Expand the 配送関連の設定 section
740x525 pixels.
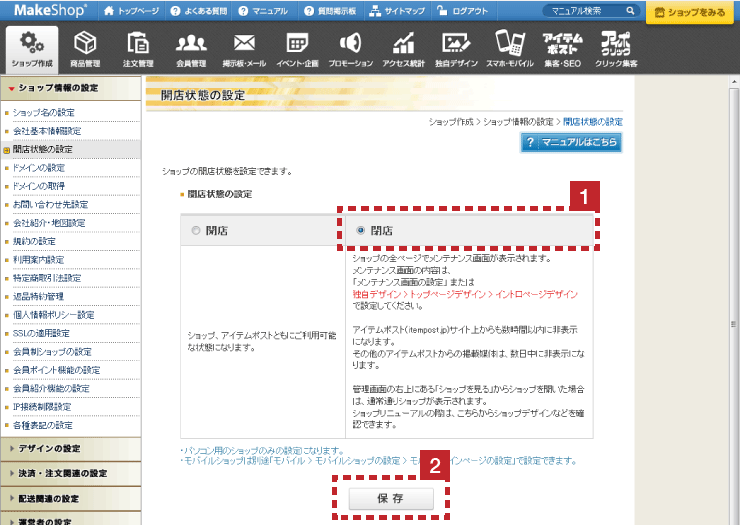70,498
